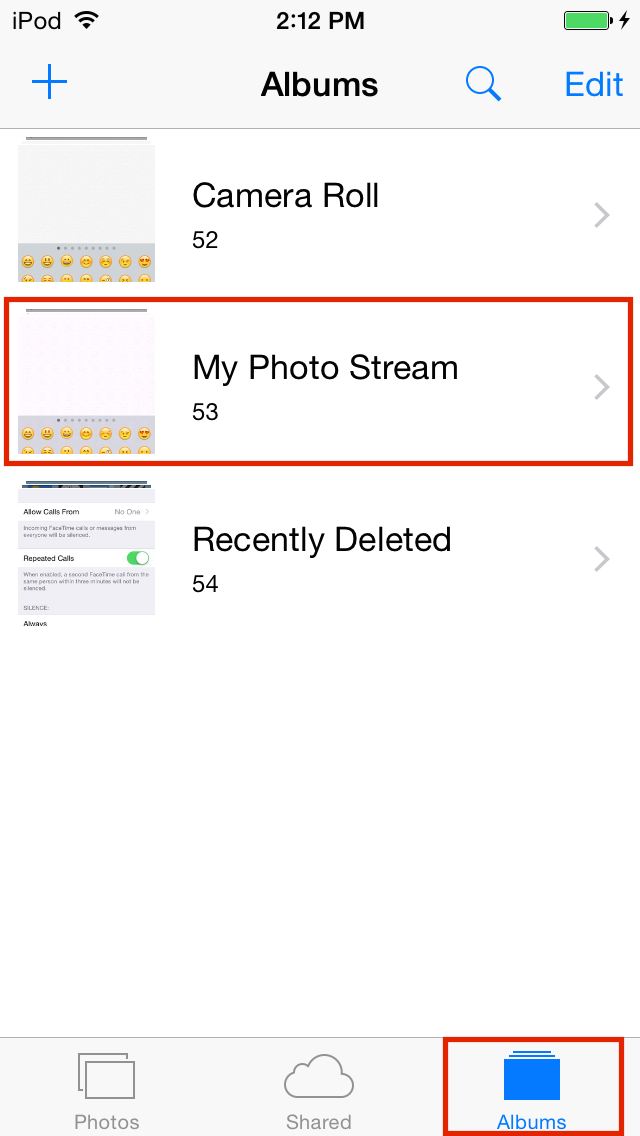Tap the battery indicator in status bar
Viewport: 640px width, 1136px height.
pyautogui.click(x=589, y=20)
